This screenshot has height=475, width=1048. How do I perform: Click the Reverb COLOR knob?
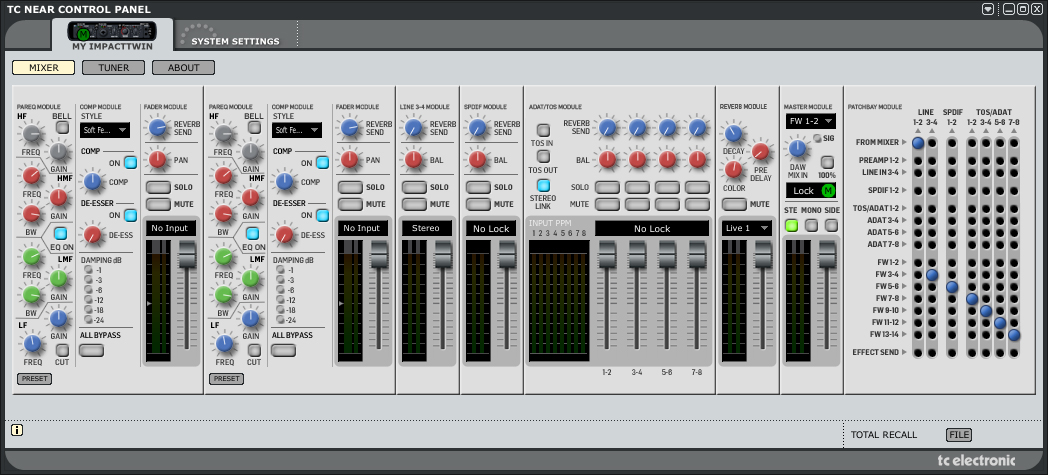734,169
